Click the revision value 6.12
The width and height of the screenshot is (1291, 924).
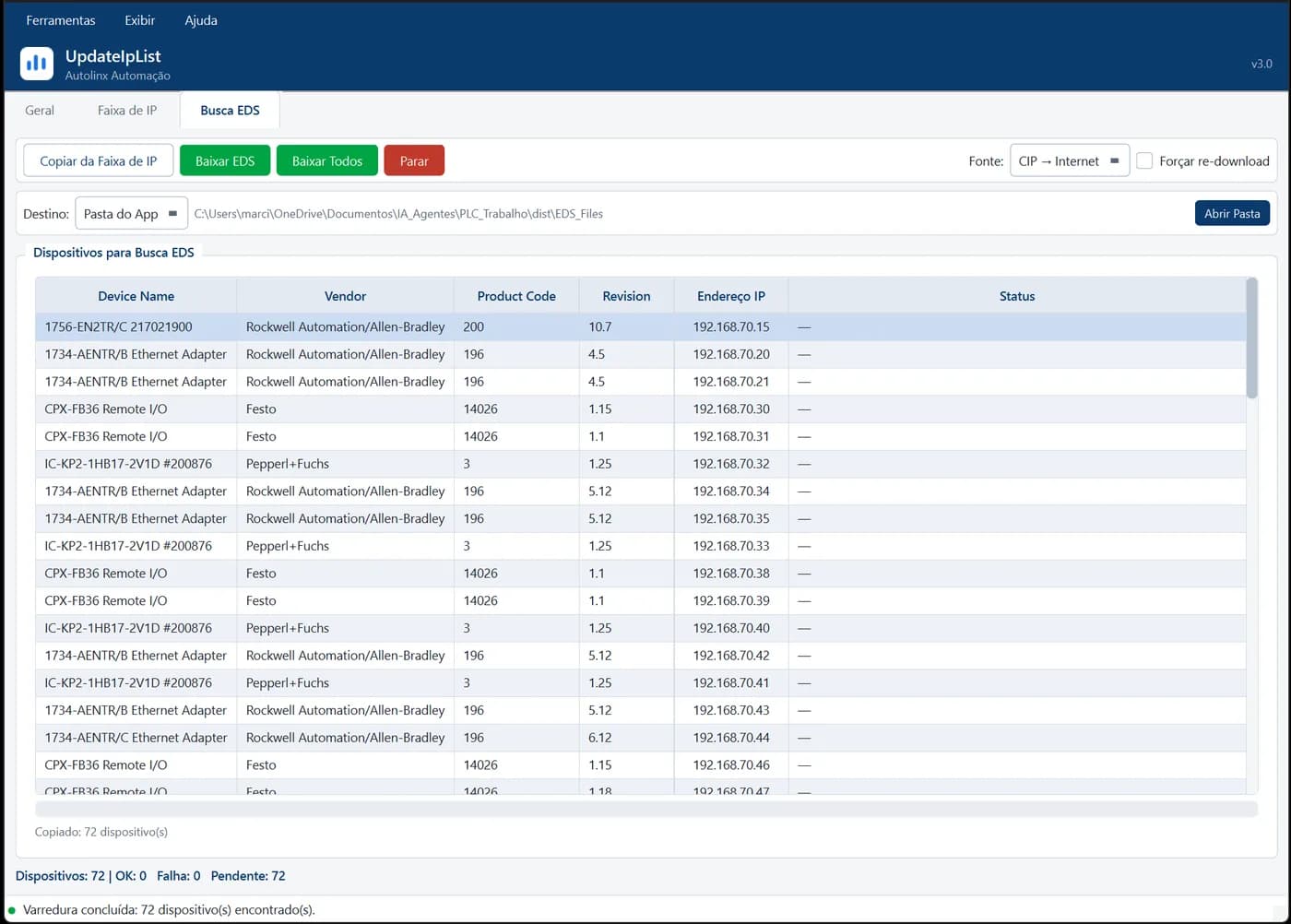600,738
